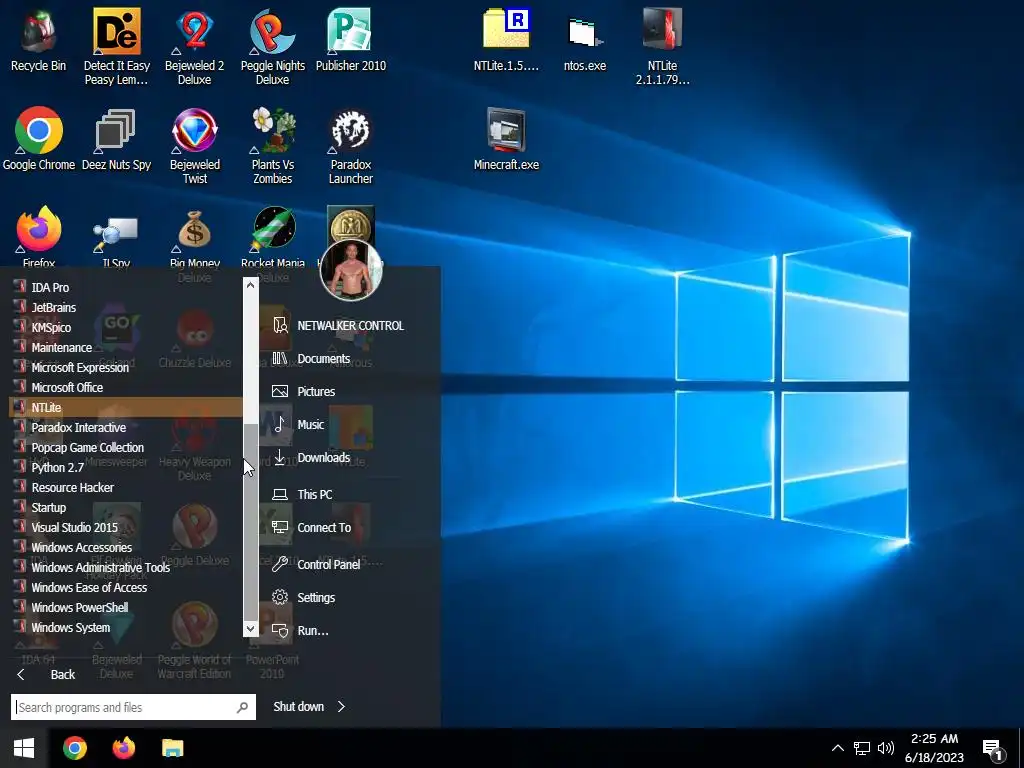Viewport: 1024px width, 768px height.
Task: Open Pictures from start menu
Action: tap(304, 391)
